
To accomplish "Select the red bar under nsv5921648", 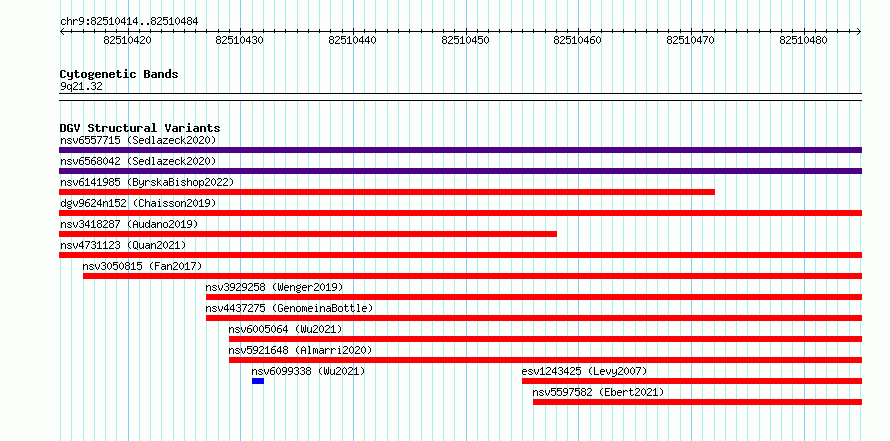I will click(x=545, y=360).
